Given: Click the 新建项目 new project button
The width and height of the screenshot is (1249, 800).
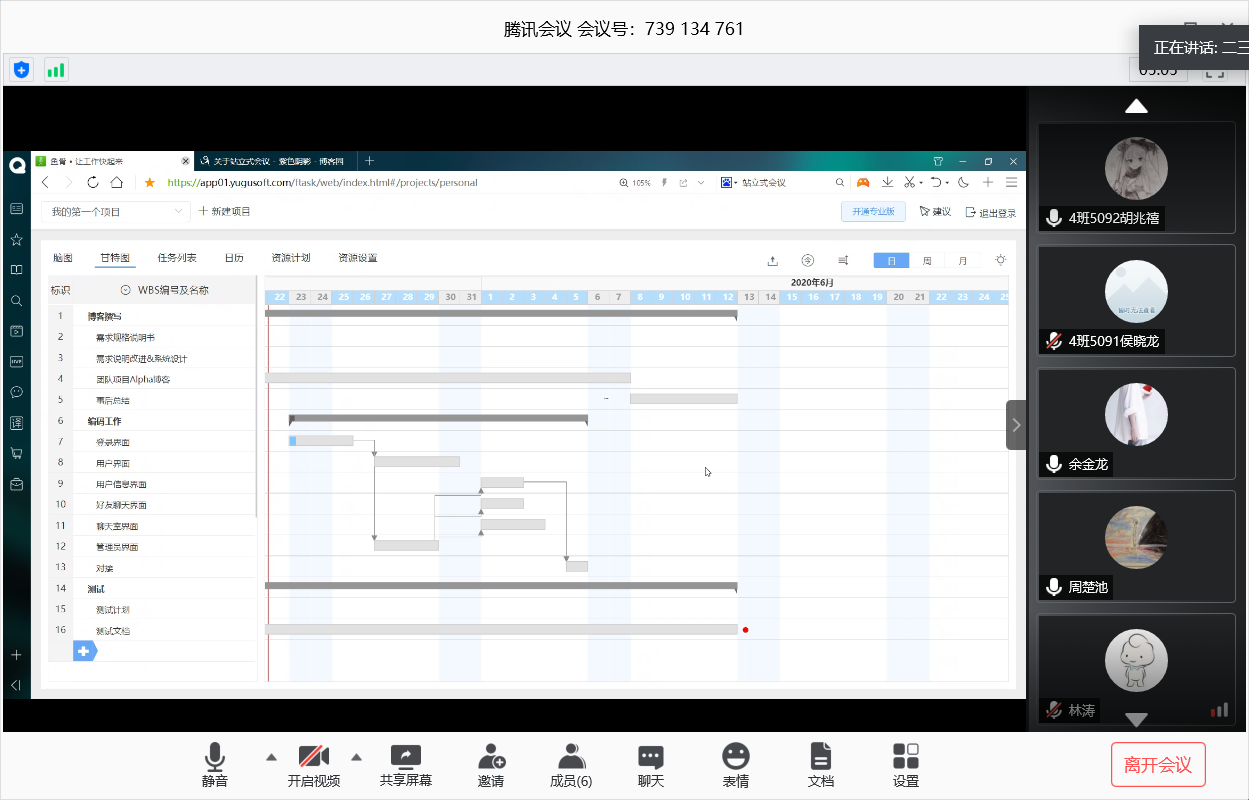Looking at the screenshot, I should click(x=225, y=211).
